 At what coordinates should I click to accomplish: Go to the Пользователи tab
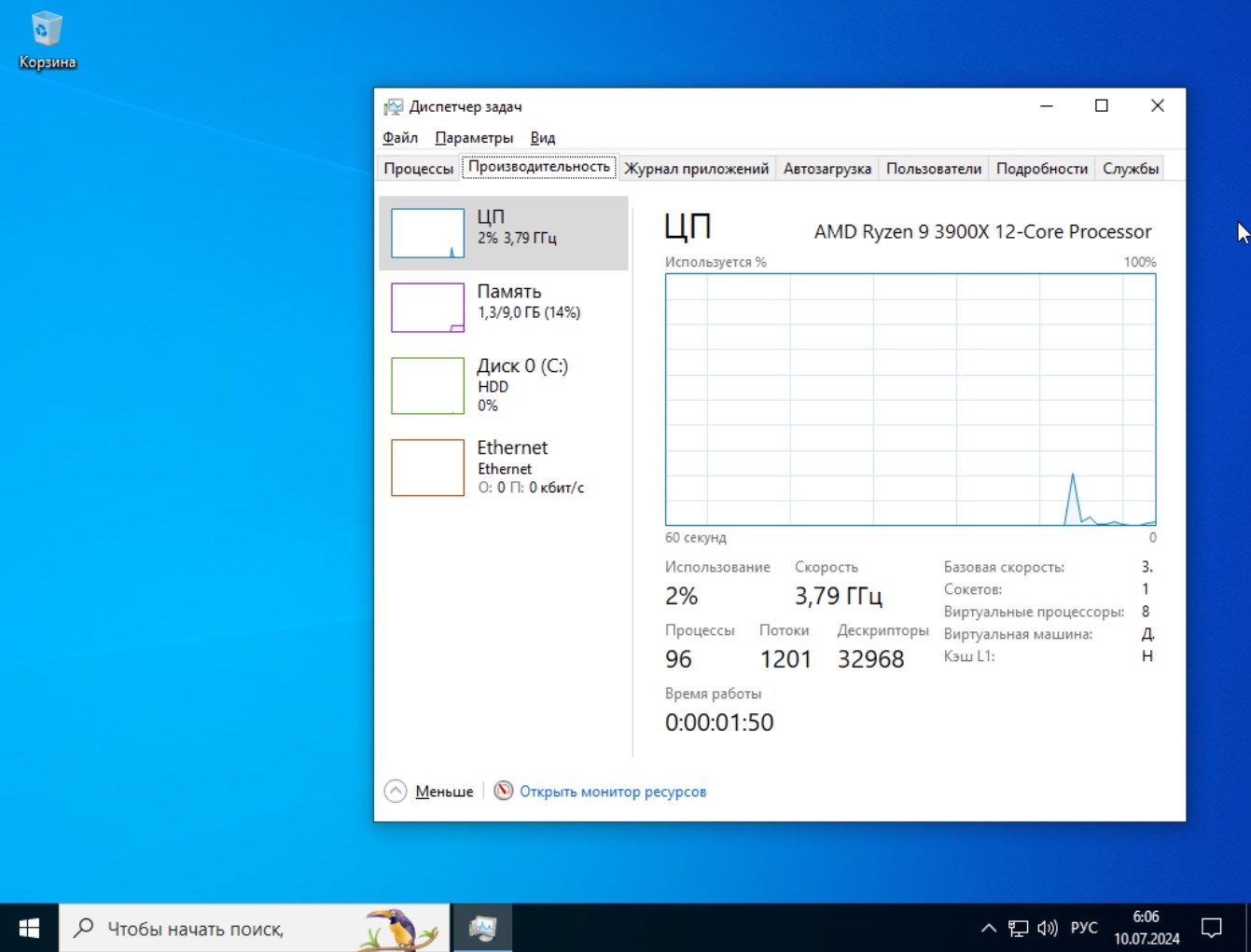coord(934,169)
